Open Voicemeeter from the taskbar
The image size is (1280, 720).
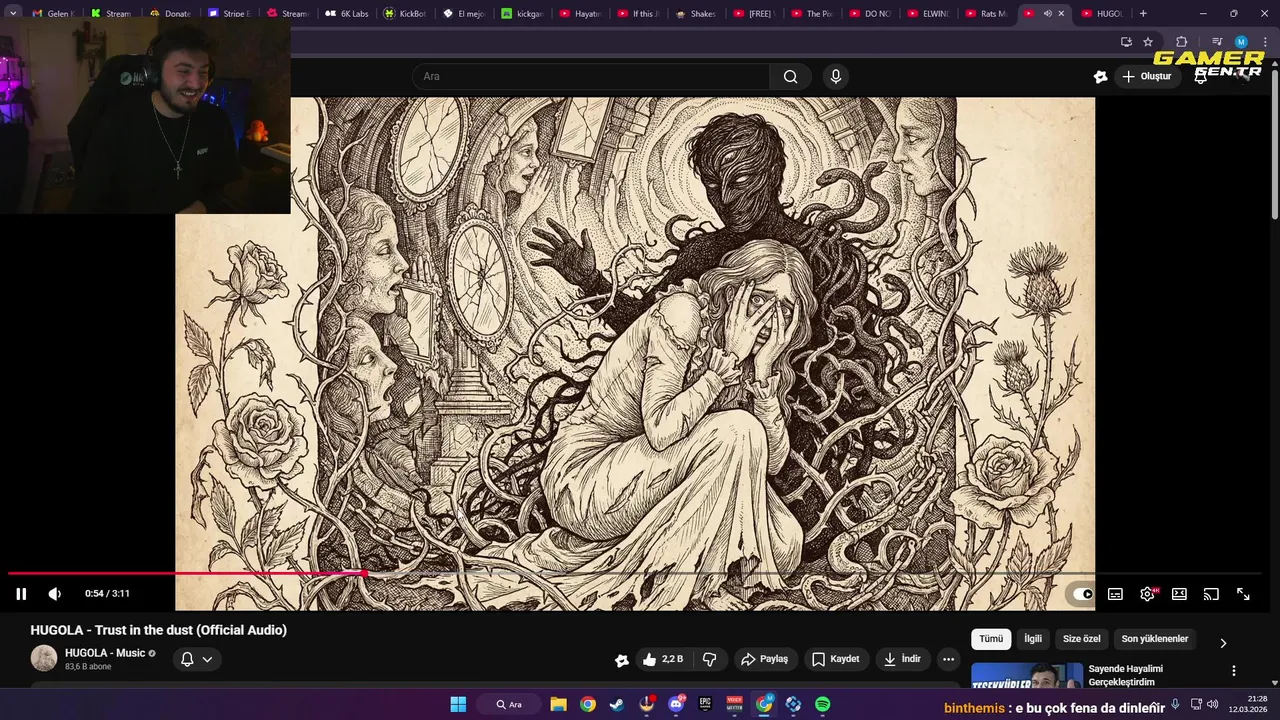pyautogui.click(x=735, y=704)
